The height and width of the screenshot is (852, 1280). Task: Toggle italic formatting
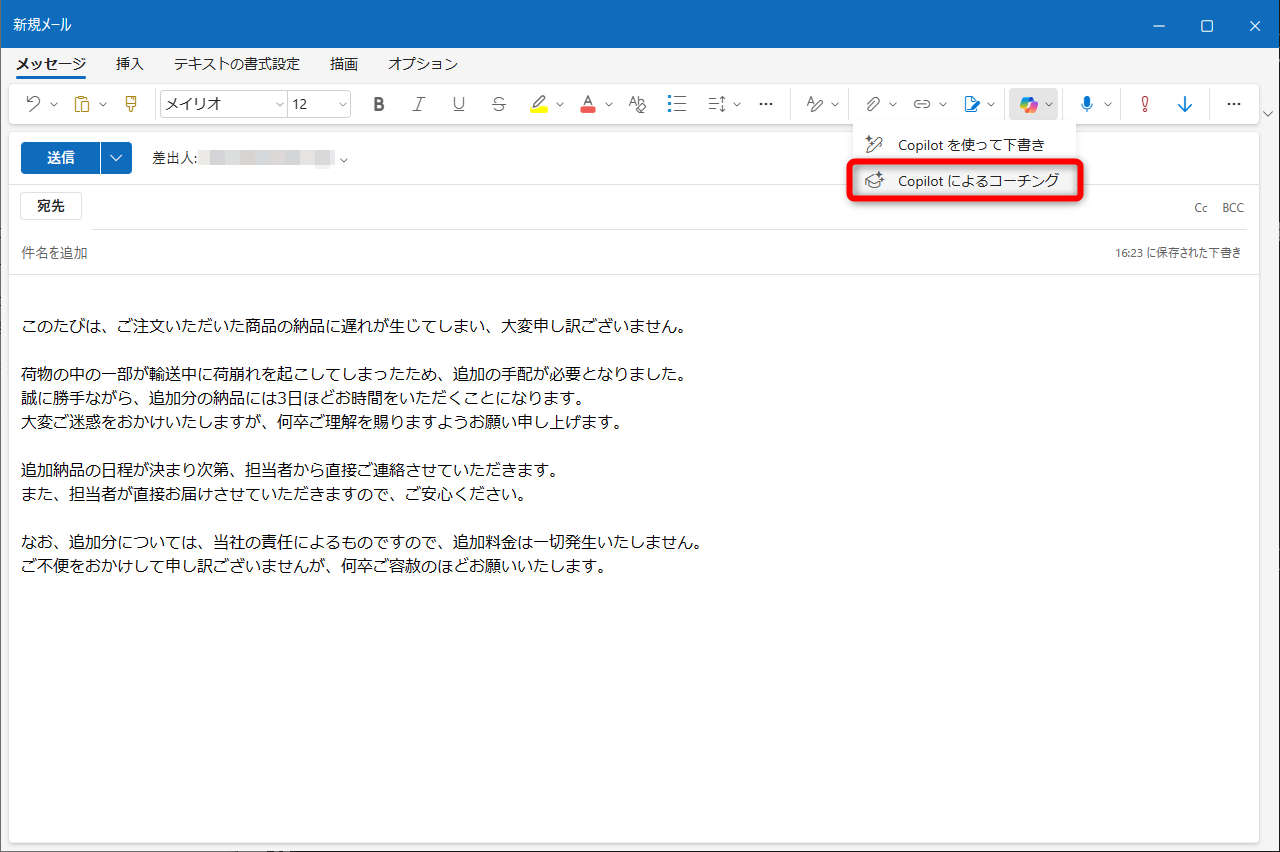418,103
